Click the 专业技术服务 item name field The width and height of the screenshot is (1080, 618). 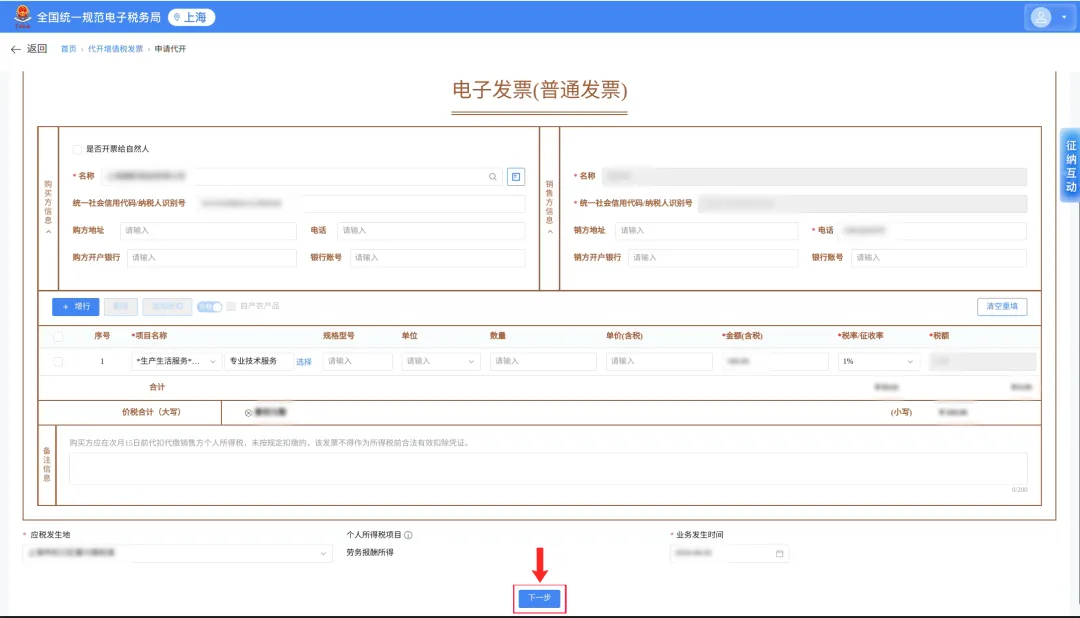pos(258,361)
